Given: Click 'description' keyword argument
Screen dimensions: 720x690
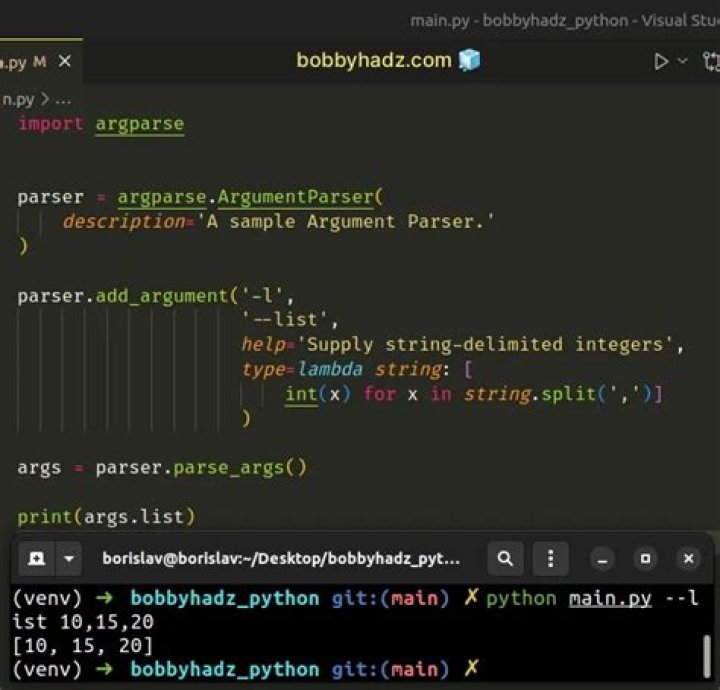Looking at the screenshot, I should (124, 222).
